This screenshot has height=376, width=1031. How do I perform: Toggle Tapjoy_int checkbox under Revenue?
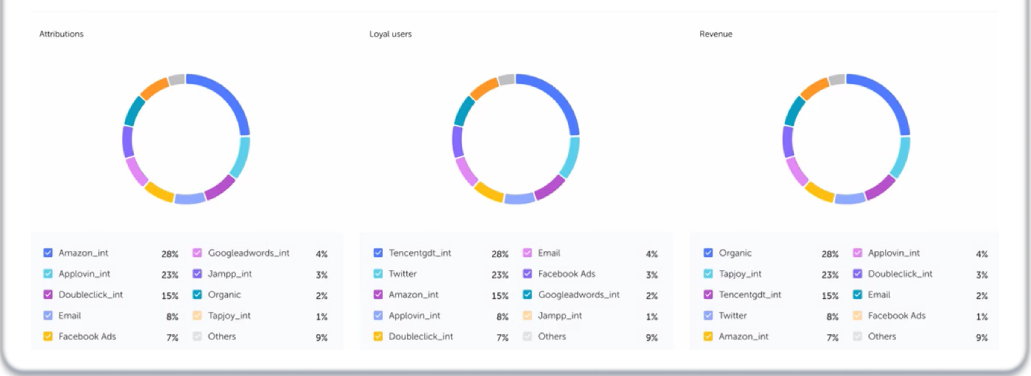pos(708,274)
